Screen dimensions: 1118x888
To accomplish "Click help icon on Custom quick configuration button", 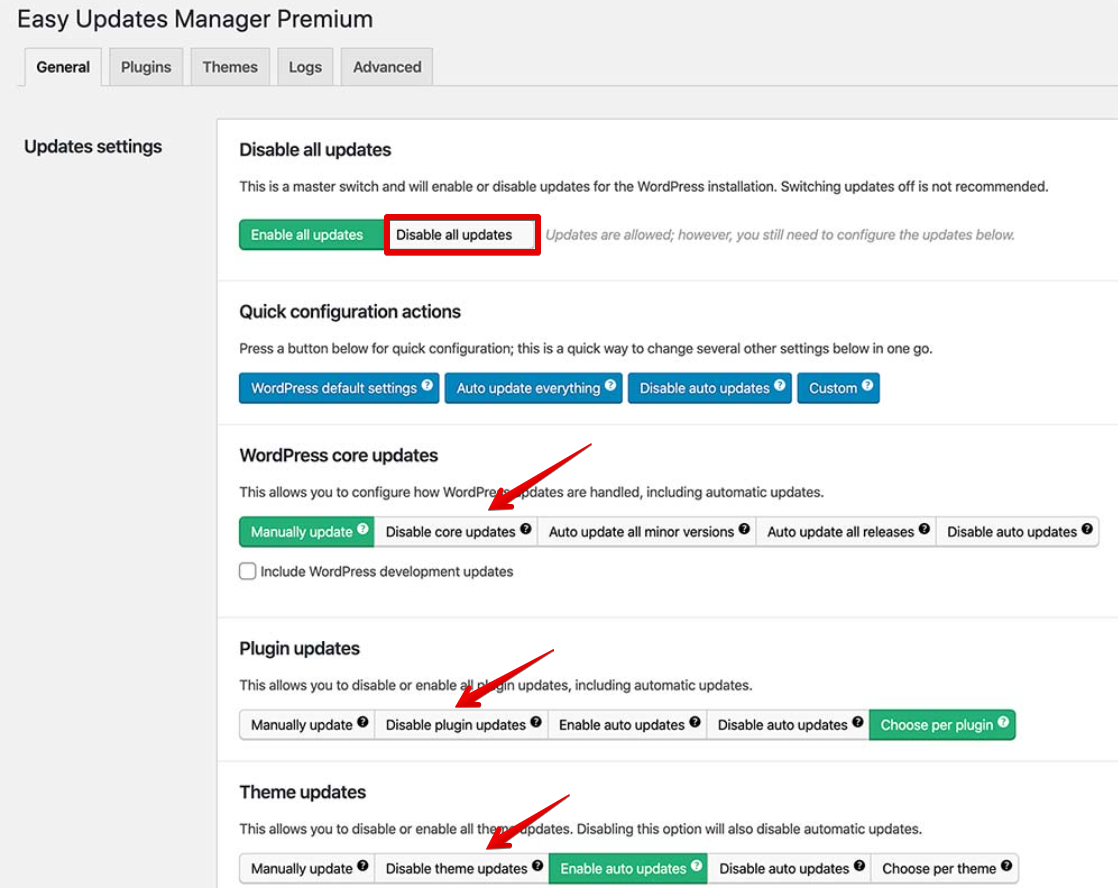I will tap(867, 386).
